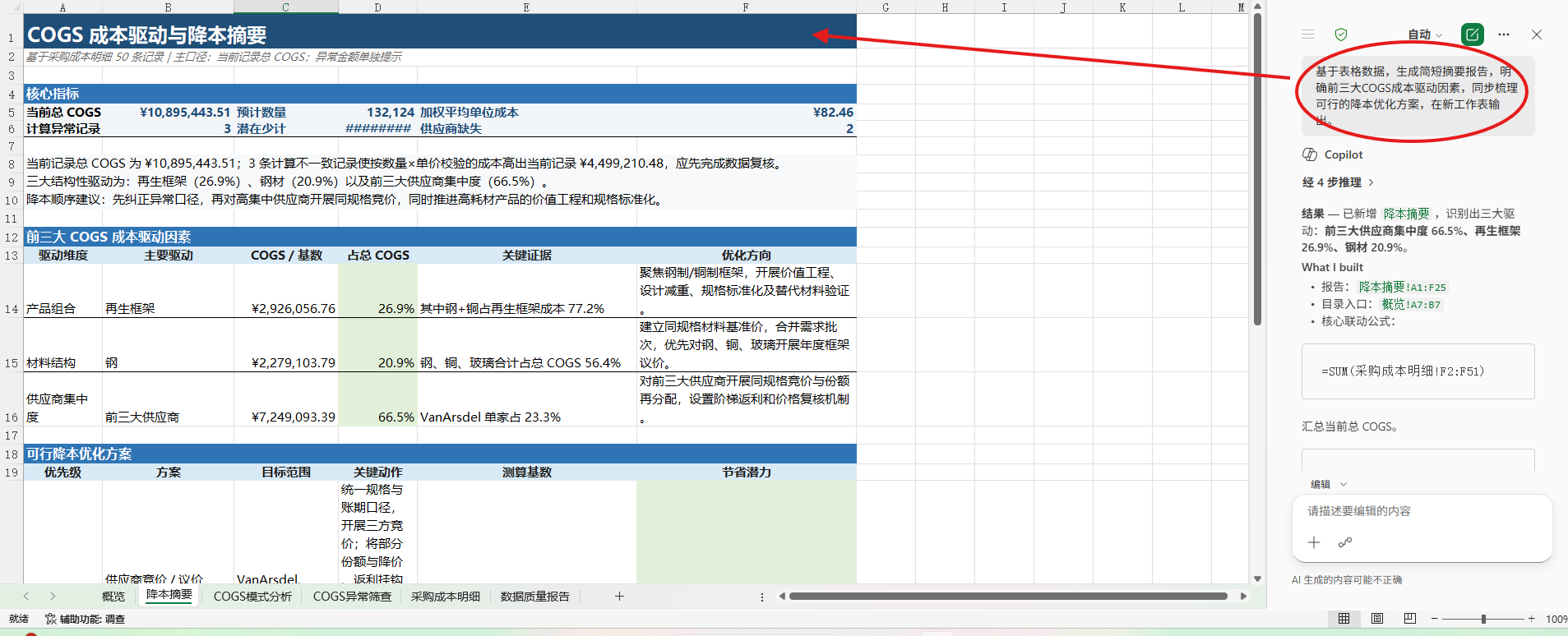Screen dimensions: 1568x636
Task: Go to next sheet tab arrow
Action: pyautogui.click(x=53, y=596)
